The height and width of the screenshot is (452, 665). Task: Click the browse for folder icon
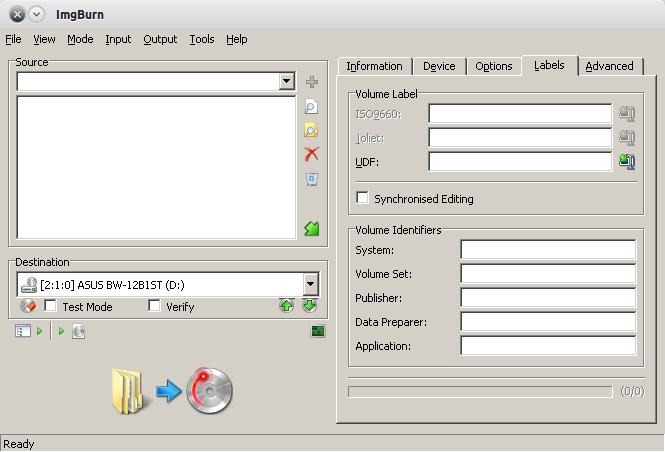(x=311, y=130)
